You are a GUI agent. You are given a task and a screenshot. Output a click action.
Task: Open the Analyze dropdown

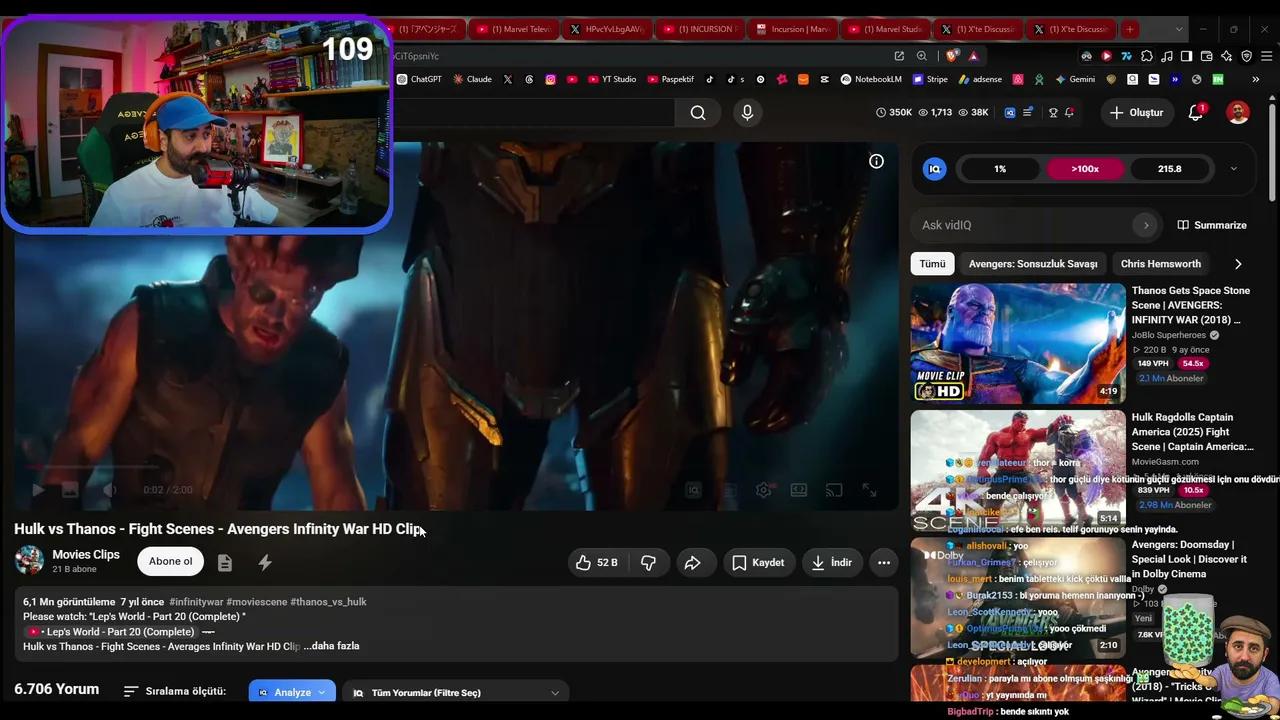point(292,692)
